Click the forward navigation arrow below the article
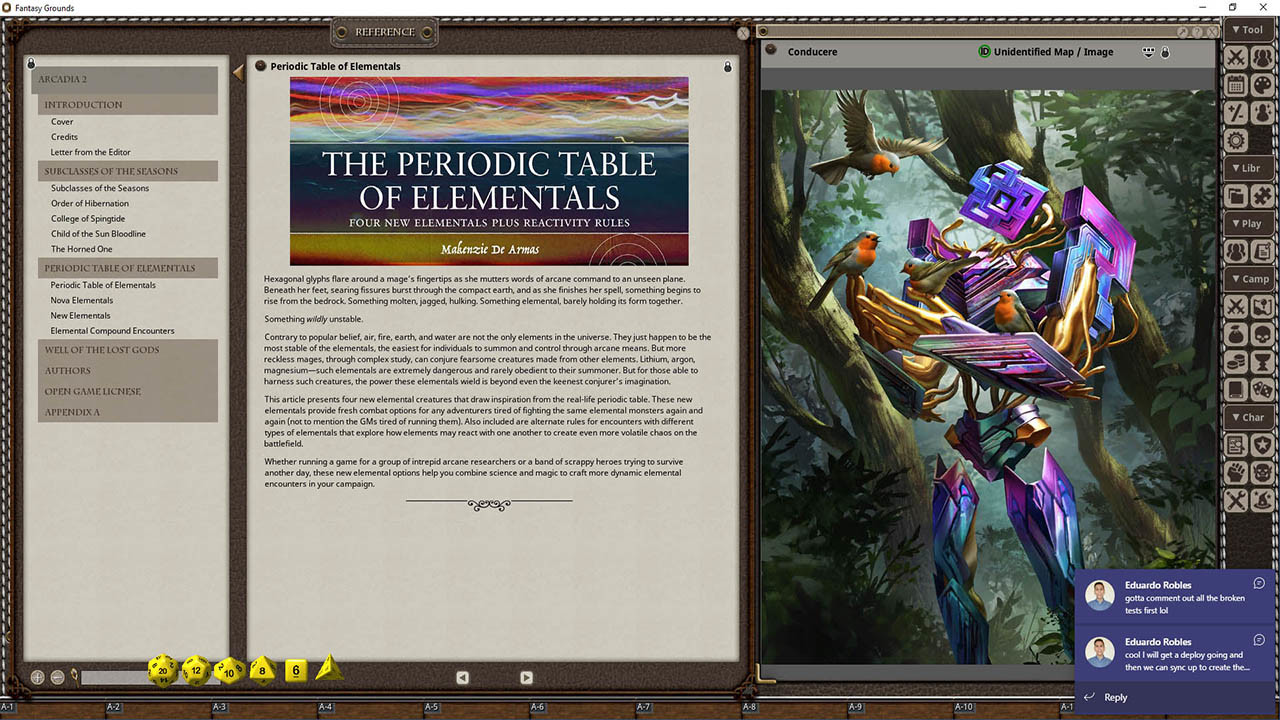The image size is (1280, 720). coord(526,677)
